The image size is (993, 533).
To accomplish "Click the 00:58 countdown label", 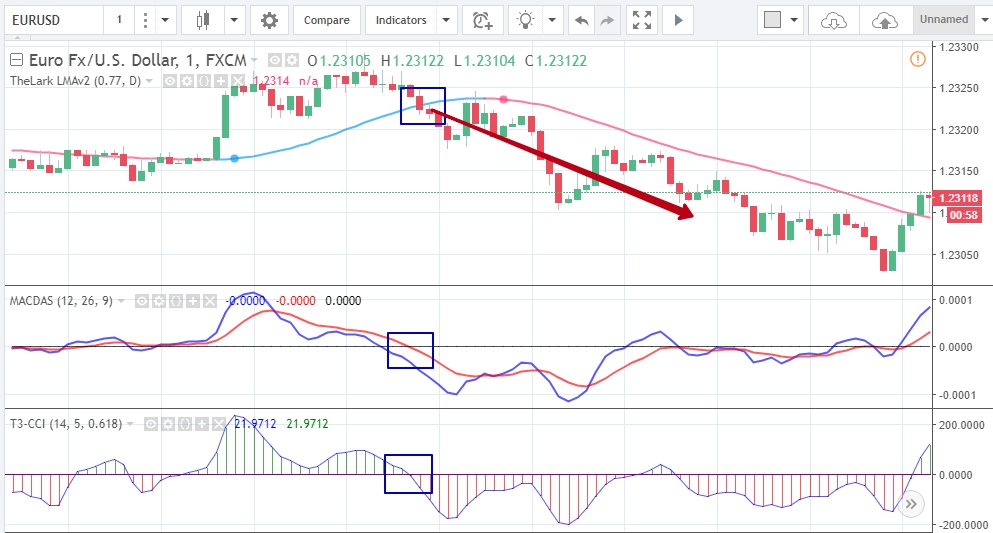I will [963, 215].
